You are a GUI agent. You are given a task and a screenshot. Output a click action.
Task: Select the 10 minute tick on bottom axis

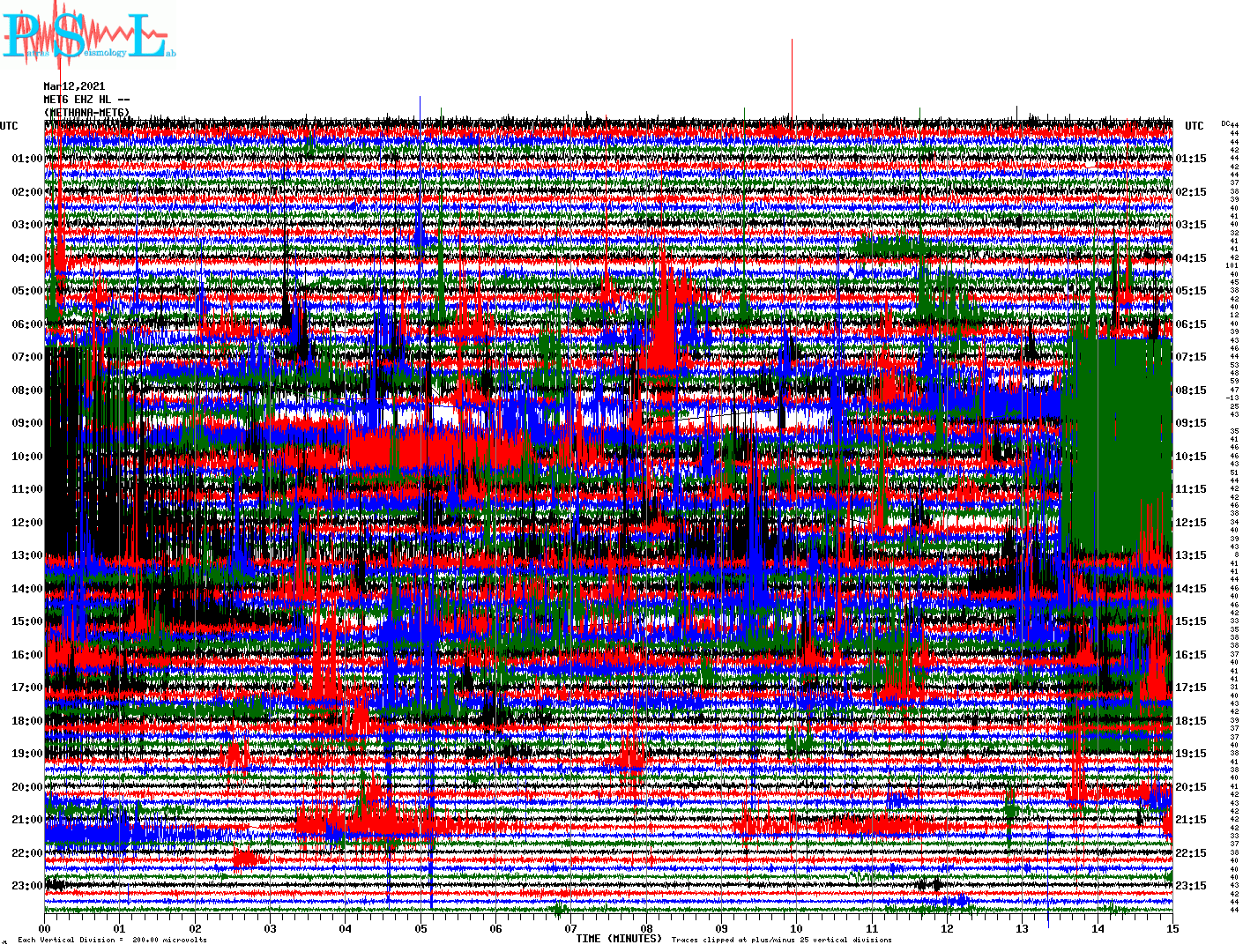pos(796,929)
